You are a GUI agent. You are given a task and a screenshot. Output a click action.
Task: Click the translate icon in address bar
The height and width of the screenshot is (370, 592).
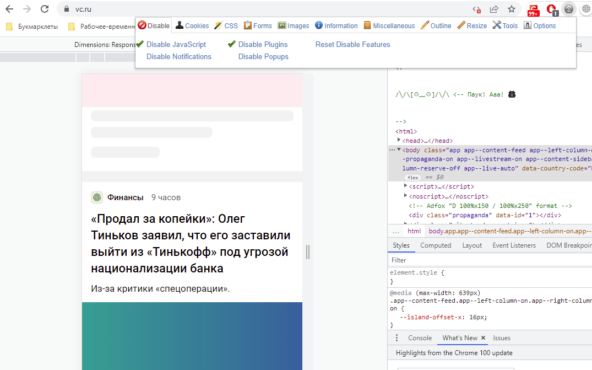[x=477, y=9]
